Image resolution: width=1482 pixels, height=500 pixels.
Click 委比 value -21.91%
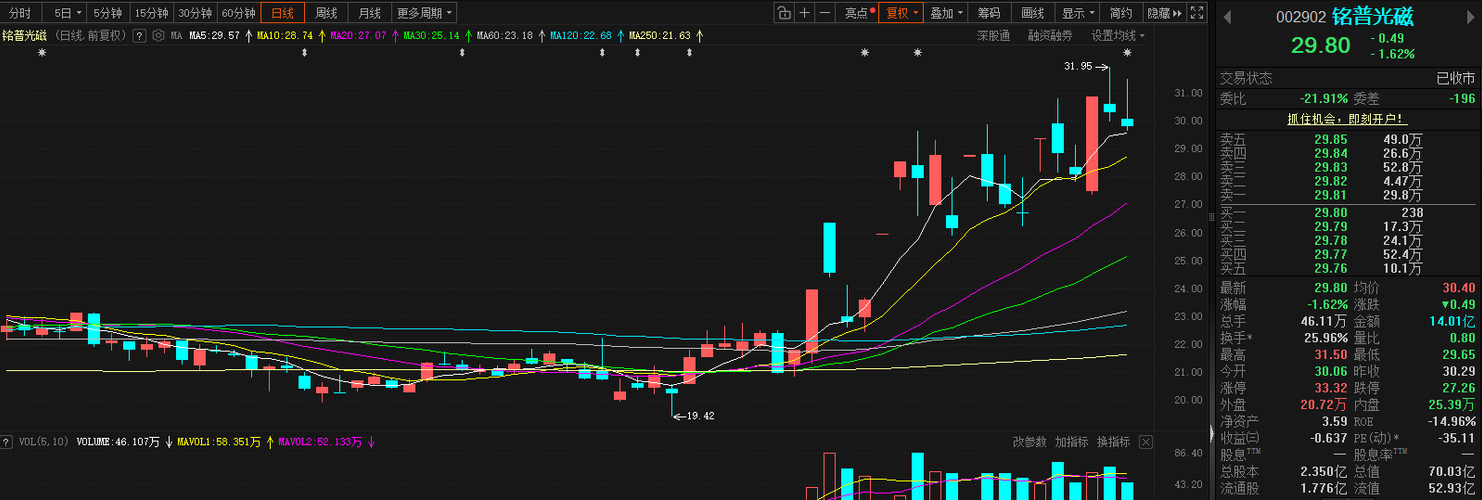click(x=1323, y=98)
